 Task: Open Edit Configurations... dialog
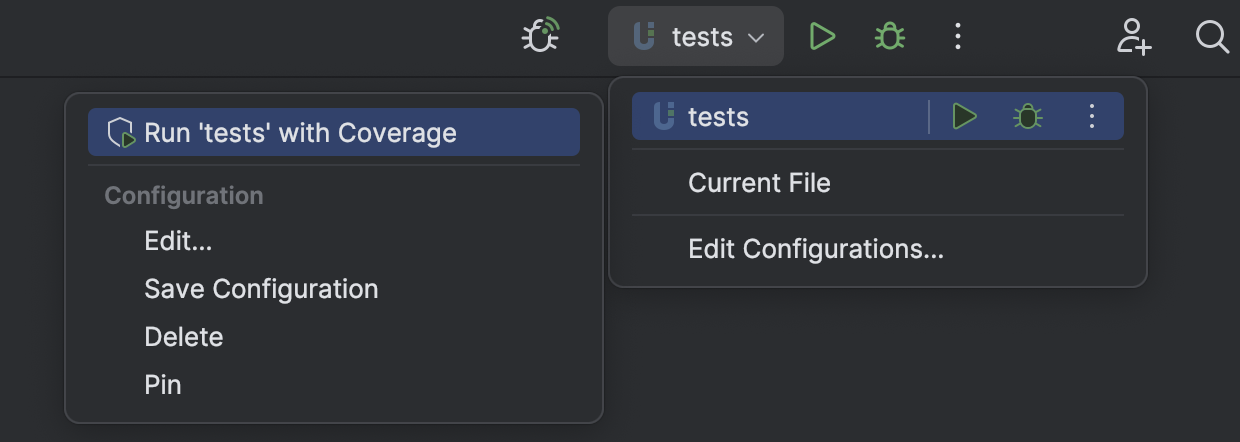tap(815, 249)
